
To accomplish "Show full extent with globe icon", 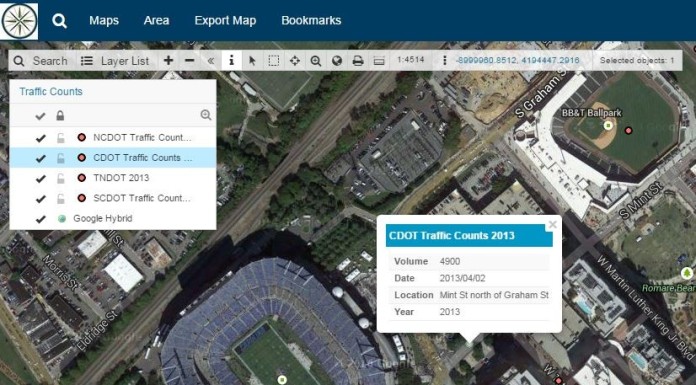I will pyautogui.click(x=337, y=61).
